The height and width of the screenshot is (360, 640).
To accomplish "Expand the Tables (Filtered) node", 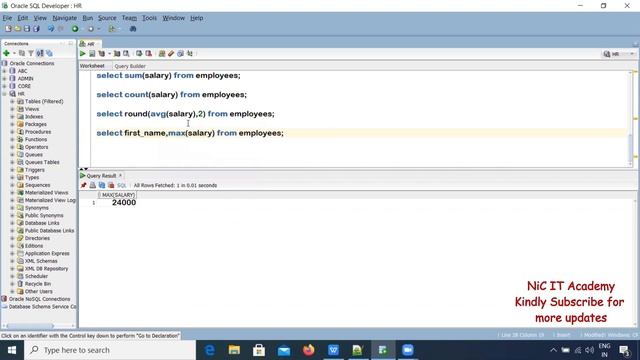I will pyautogui.click(x=12, y=101).
